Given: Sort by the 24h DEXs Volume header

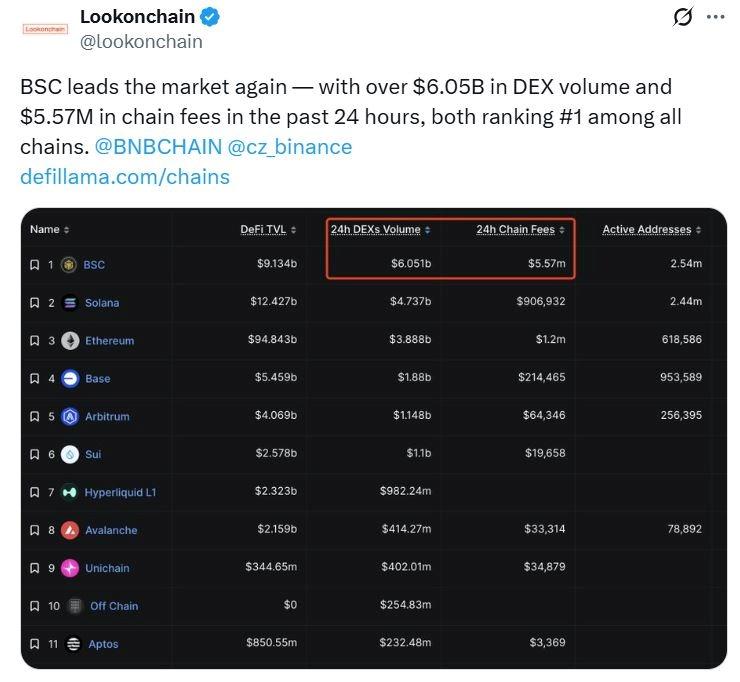Looking at the screenshot, I should (x=380, y=230).
